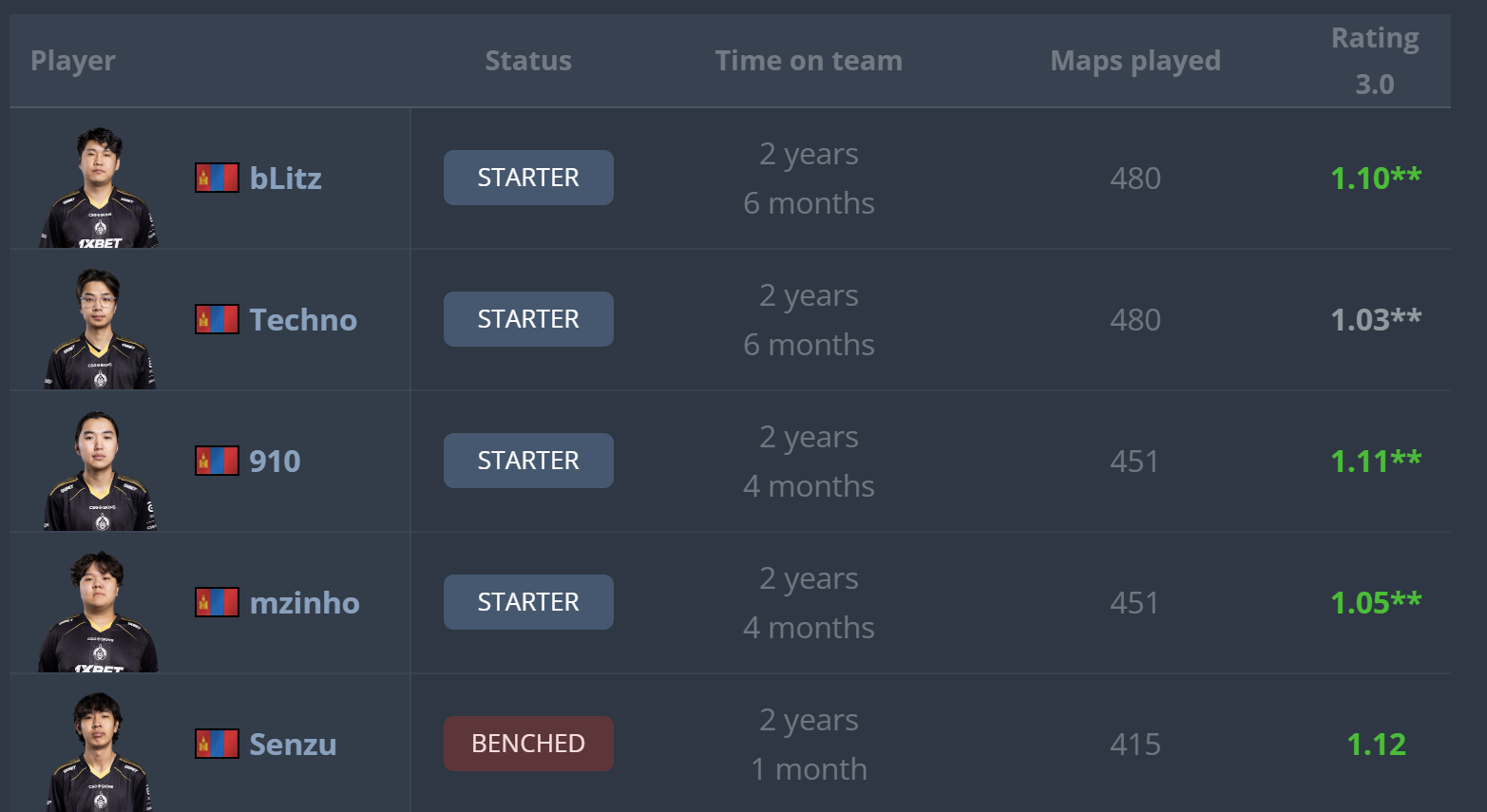The width and height of the screenshot is (1487, 812).
Task: Click the STARTER badge in bLitz's row
Action: point(528,178)
